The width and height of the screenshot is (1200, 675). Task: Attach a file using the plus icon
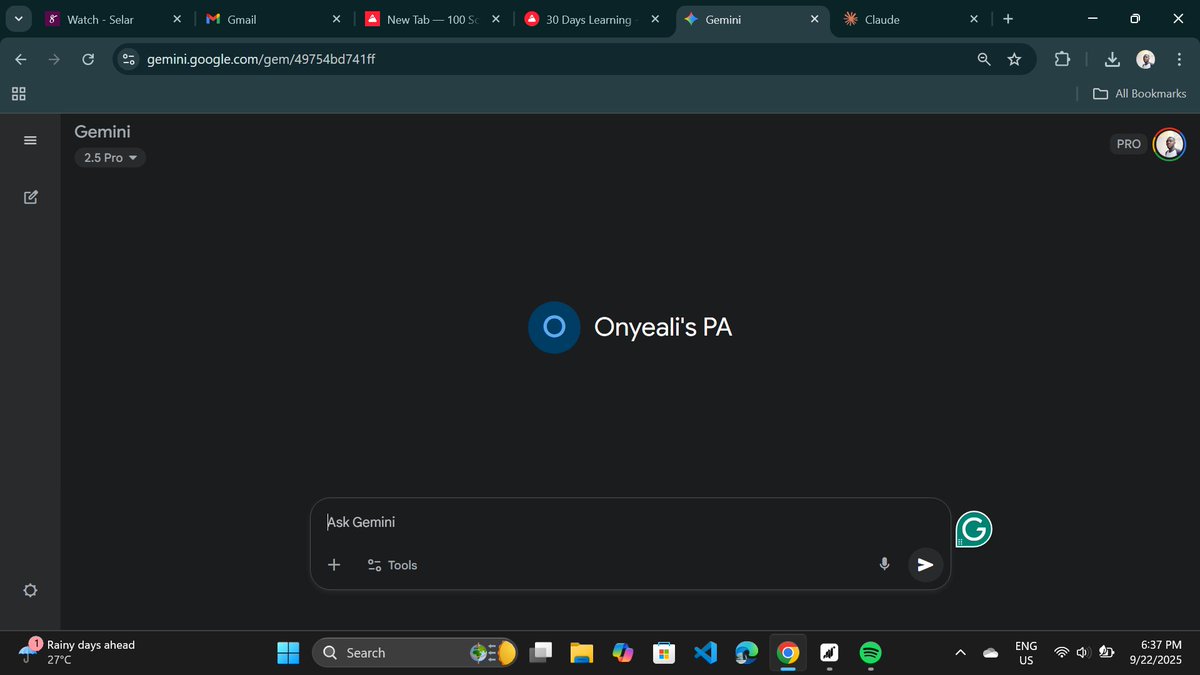pos(334,564)
